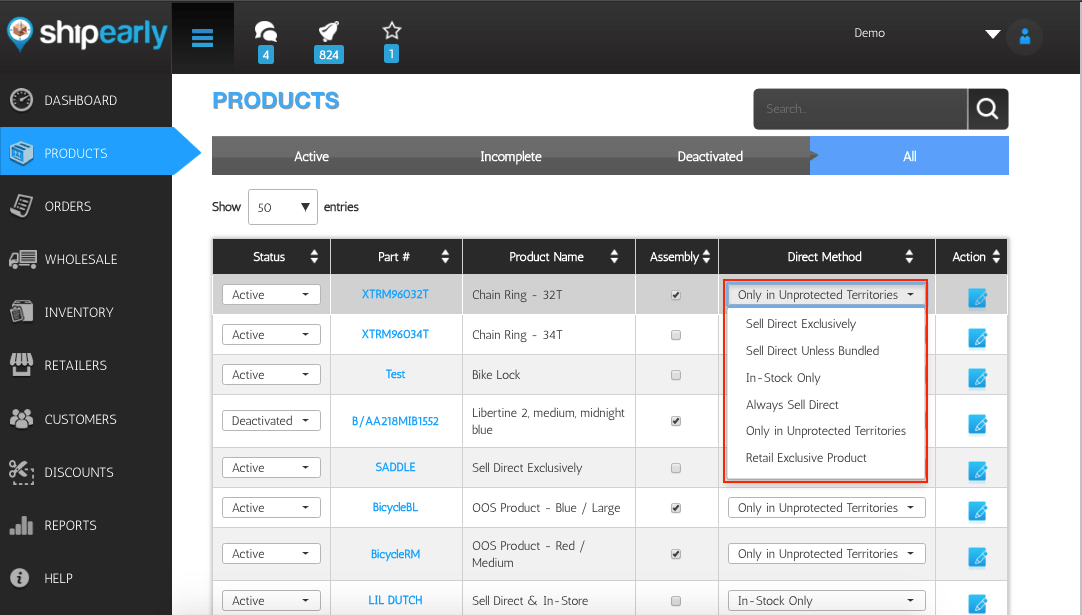Check Assembly for Bike Lock row
The width and height of the screenshot is (1082, 615).
pos(676,374)
